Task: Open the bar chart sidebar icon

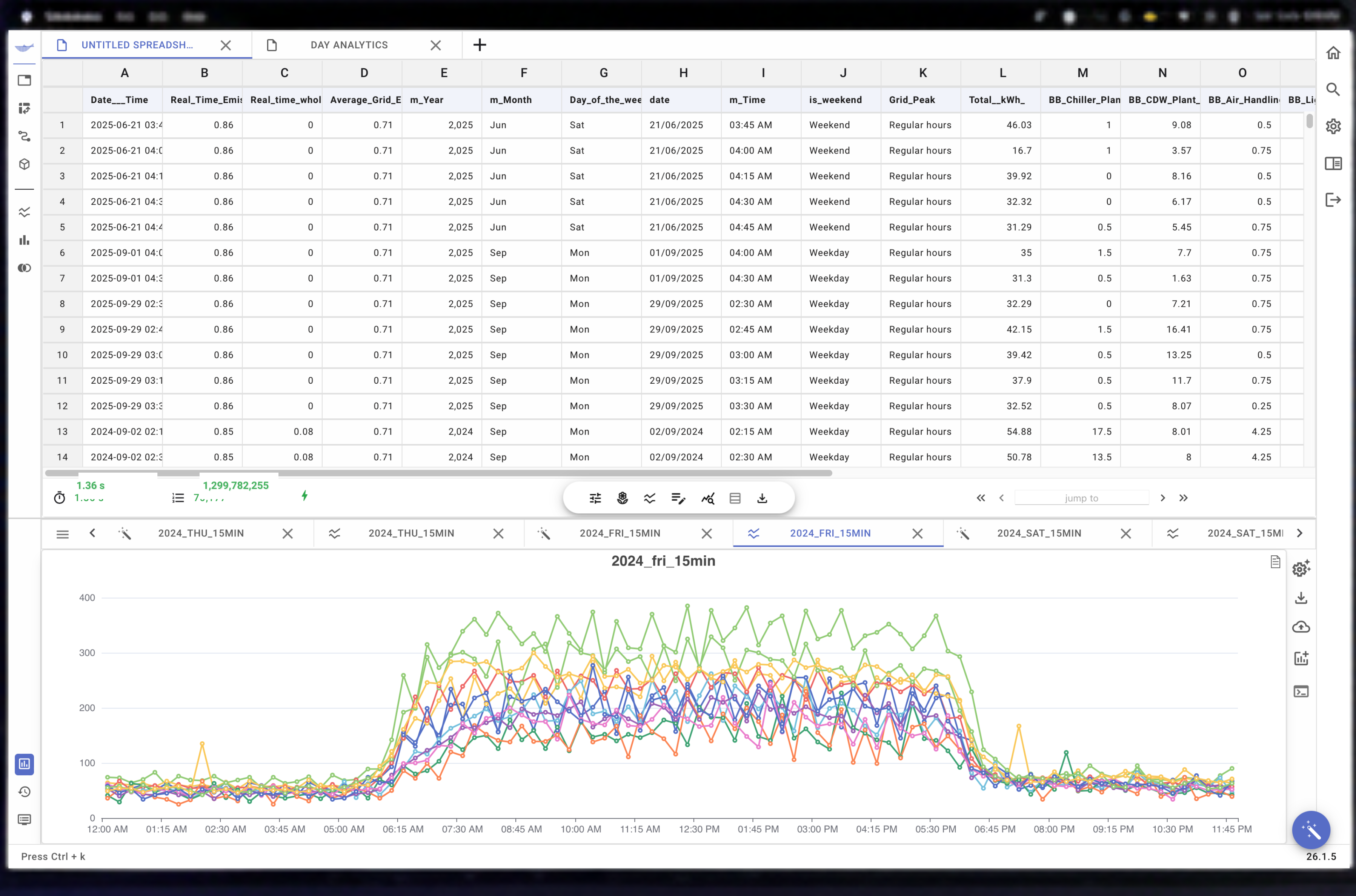Action: 24,240
